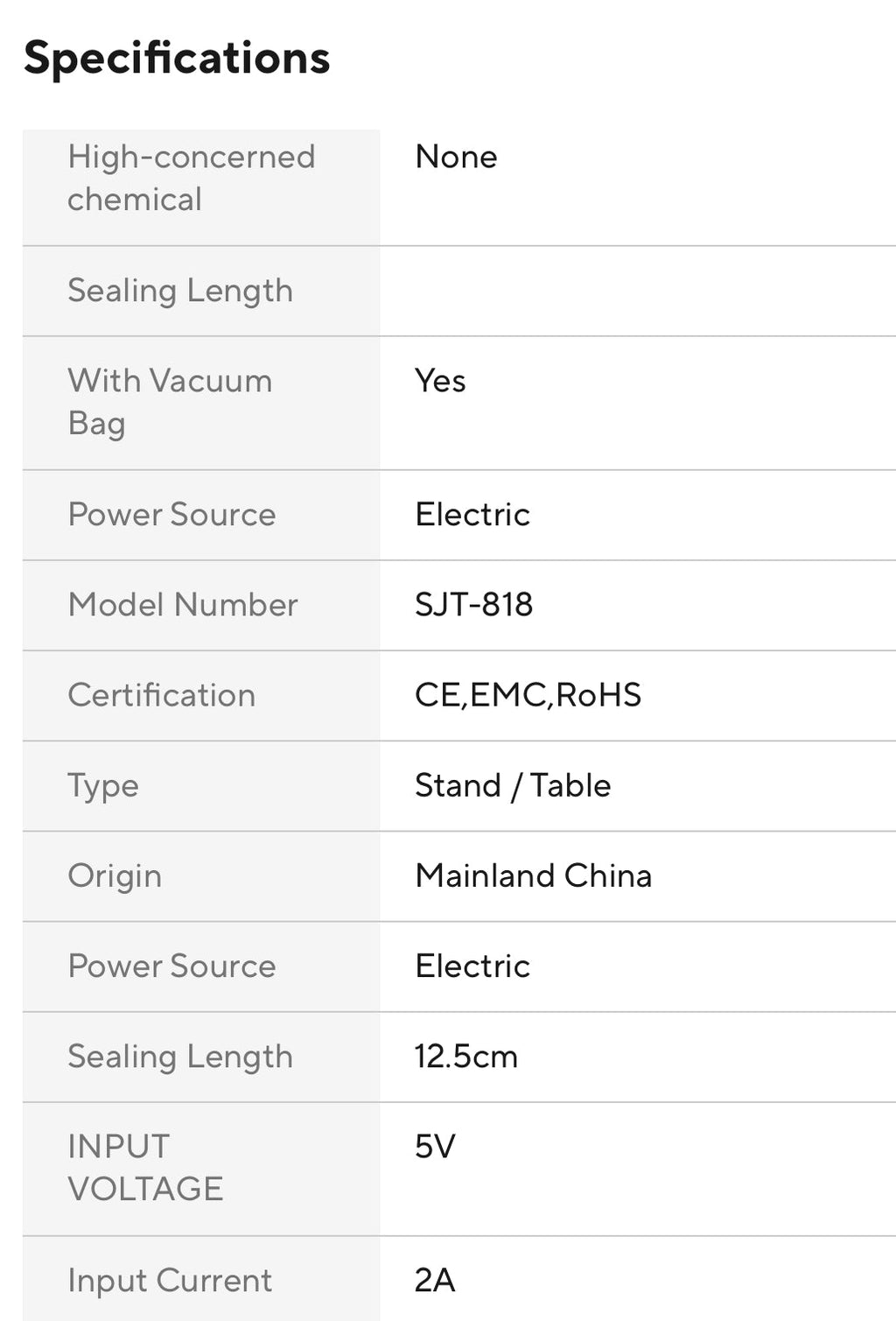This screenshot has width=896, height=1321.
Task: Select the Model Number label
Action: [183, 605]
